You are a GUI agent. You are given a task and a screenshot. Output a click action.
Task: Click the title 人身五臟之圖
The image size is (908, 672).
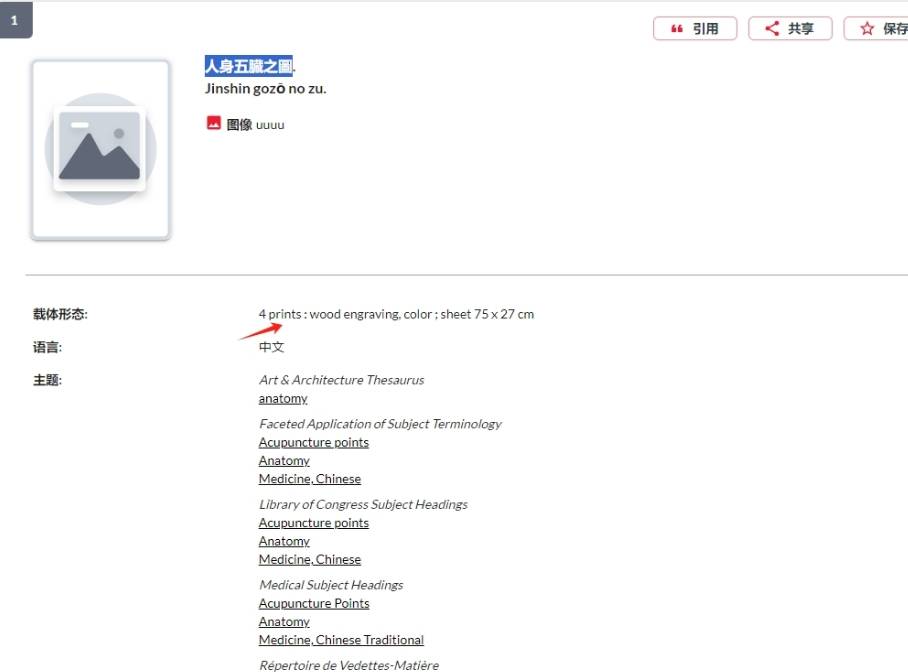click(x=249, y=66)
